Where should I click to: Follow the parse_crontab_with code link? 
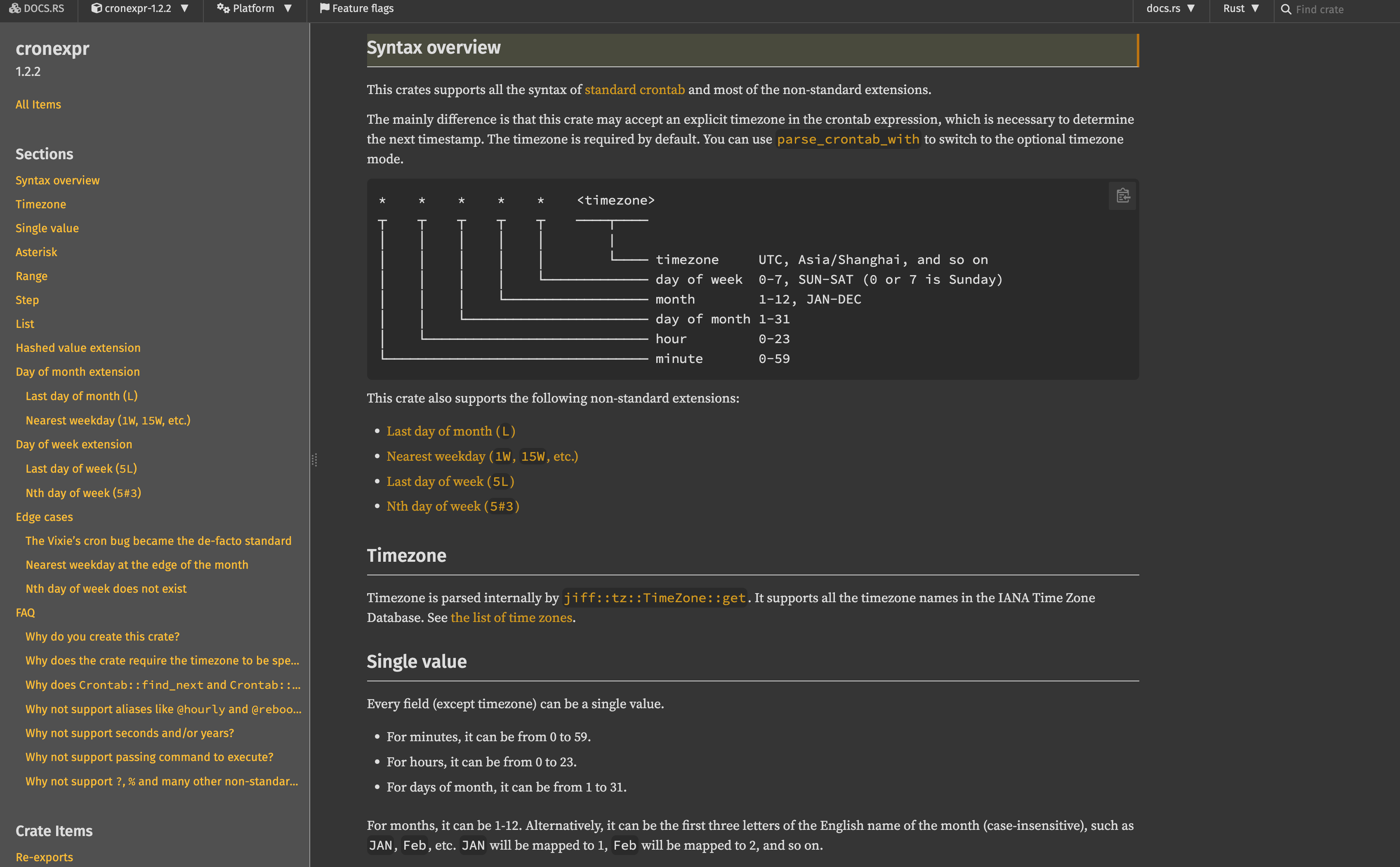pyautogui.click(x=847, y=139)
